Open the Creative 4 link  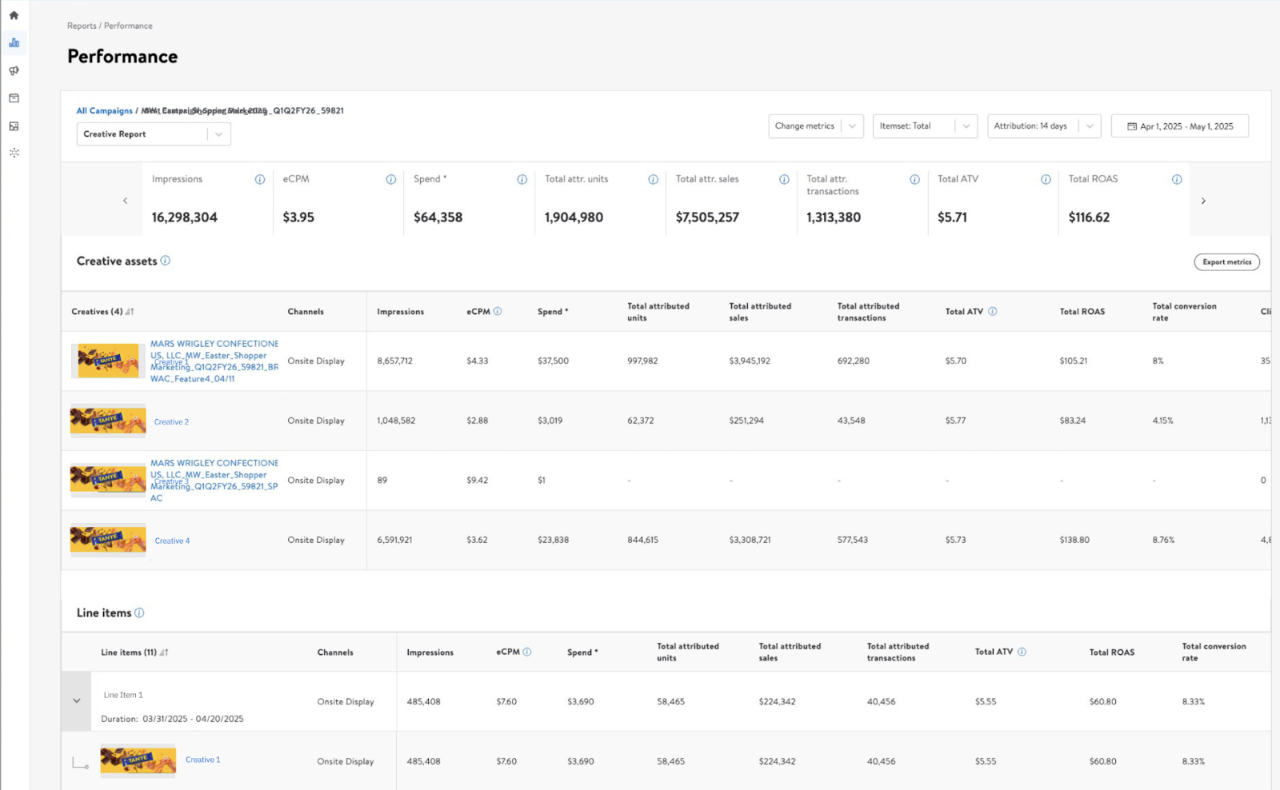tap(172, 541)
